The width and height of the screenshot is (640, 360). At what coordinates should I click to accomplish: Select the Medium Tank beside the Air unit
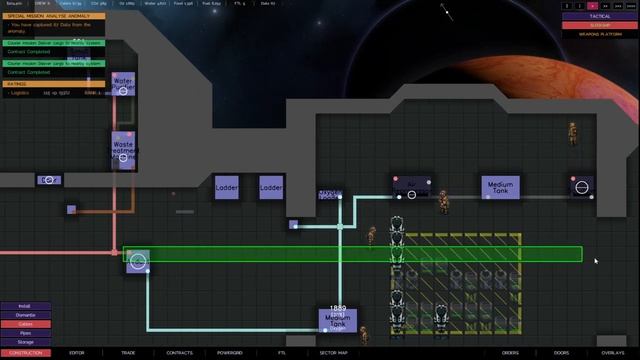tap(500, 187)
